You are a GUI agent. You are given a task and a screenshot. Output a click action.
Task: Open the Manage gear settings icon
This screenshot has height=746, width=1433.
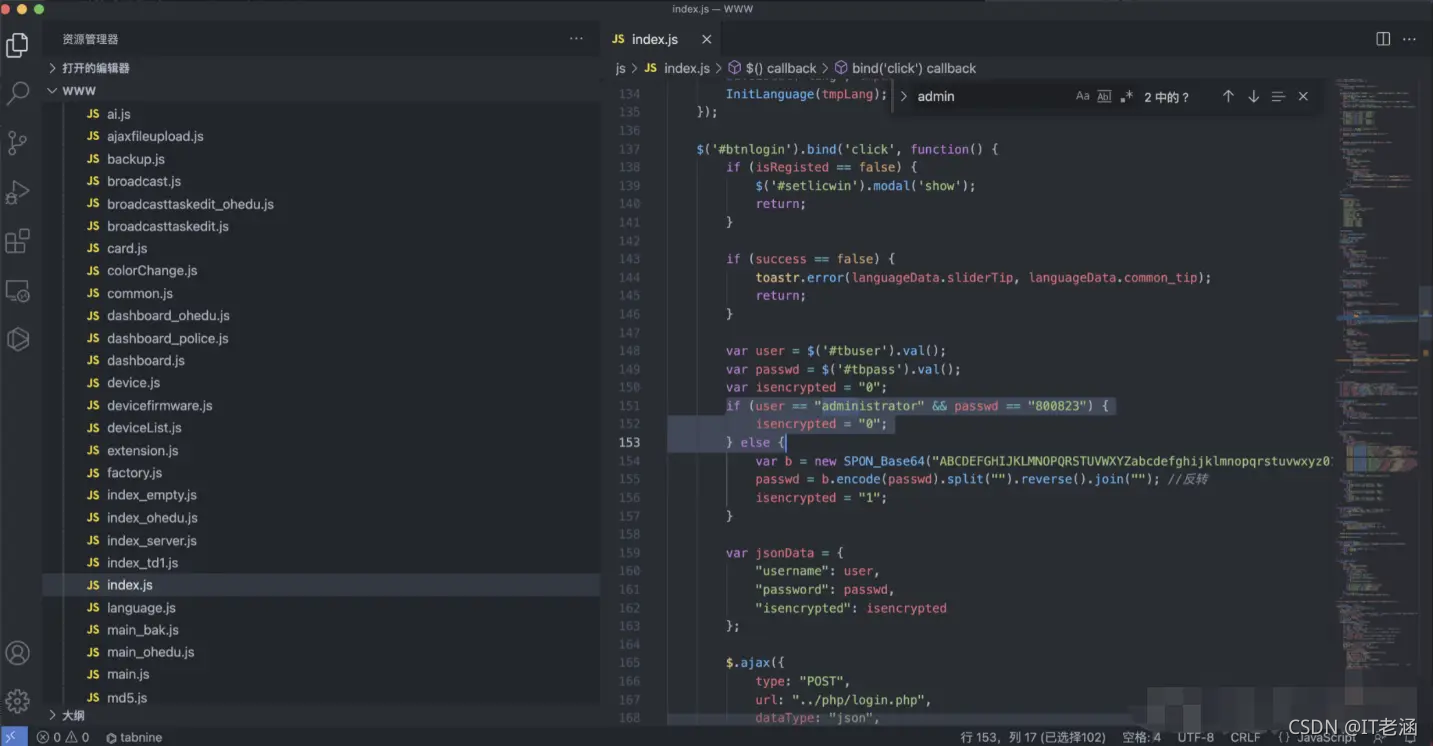[17, 701]
